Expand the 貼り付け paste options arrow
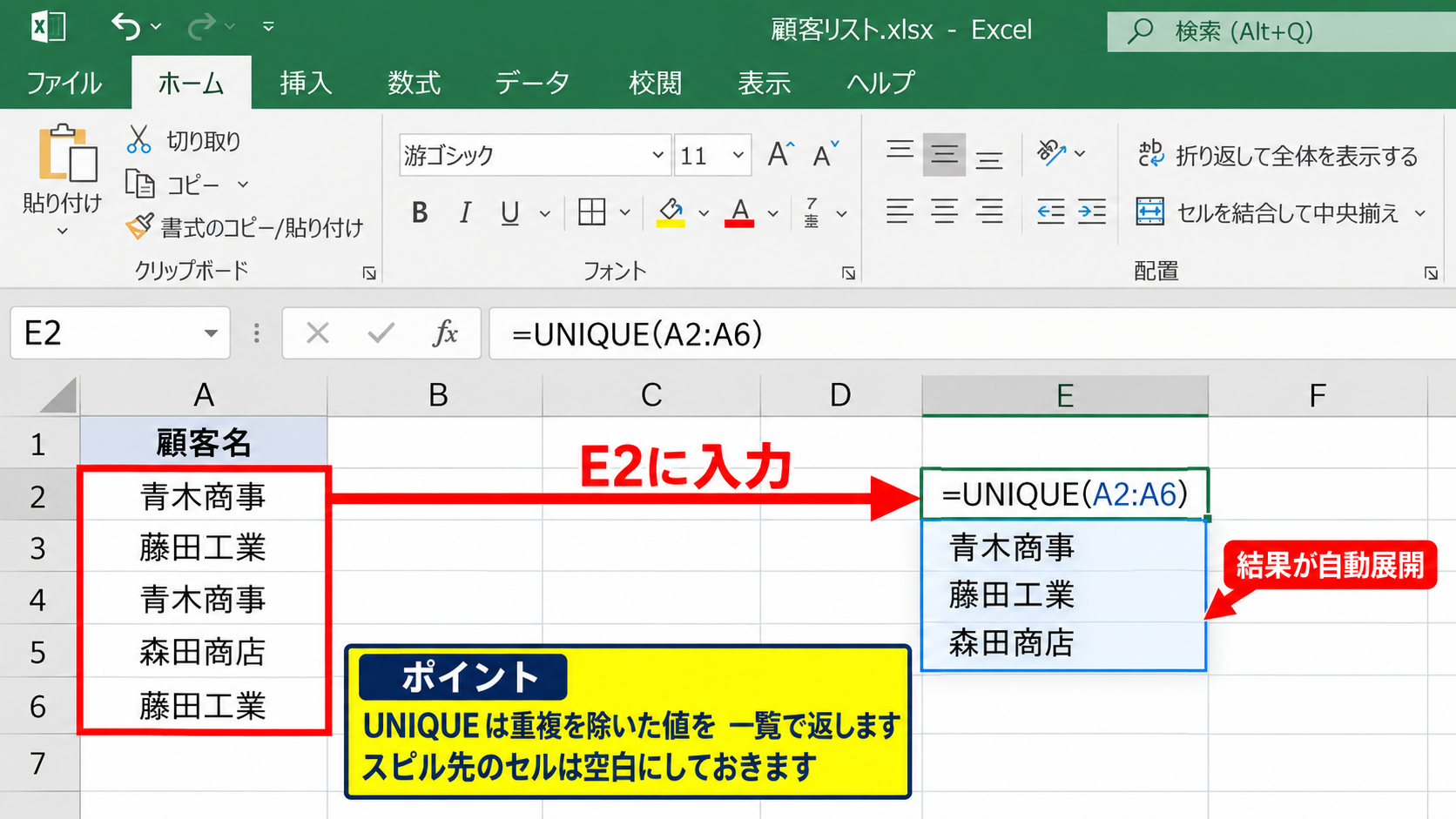Screen dimensions: 1456x819 coord(62,232)
